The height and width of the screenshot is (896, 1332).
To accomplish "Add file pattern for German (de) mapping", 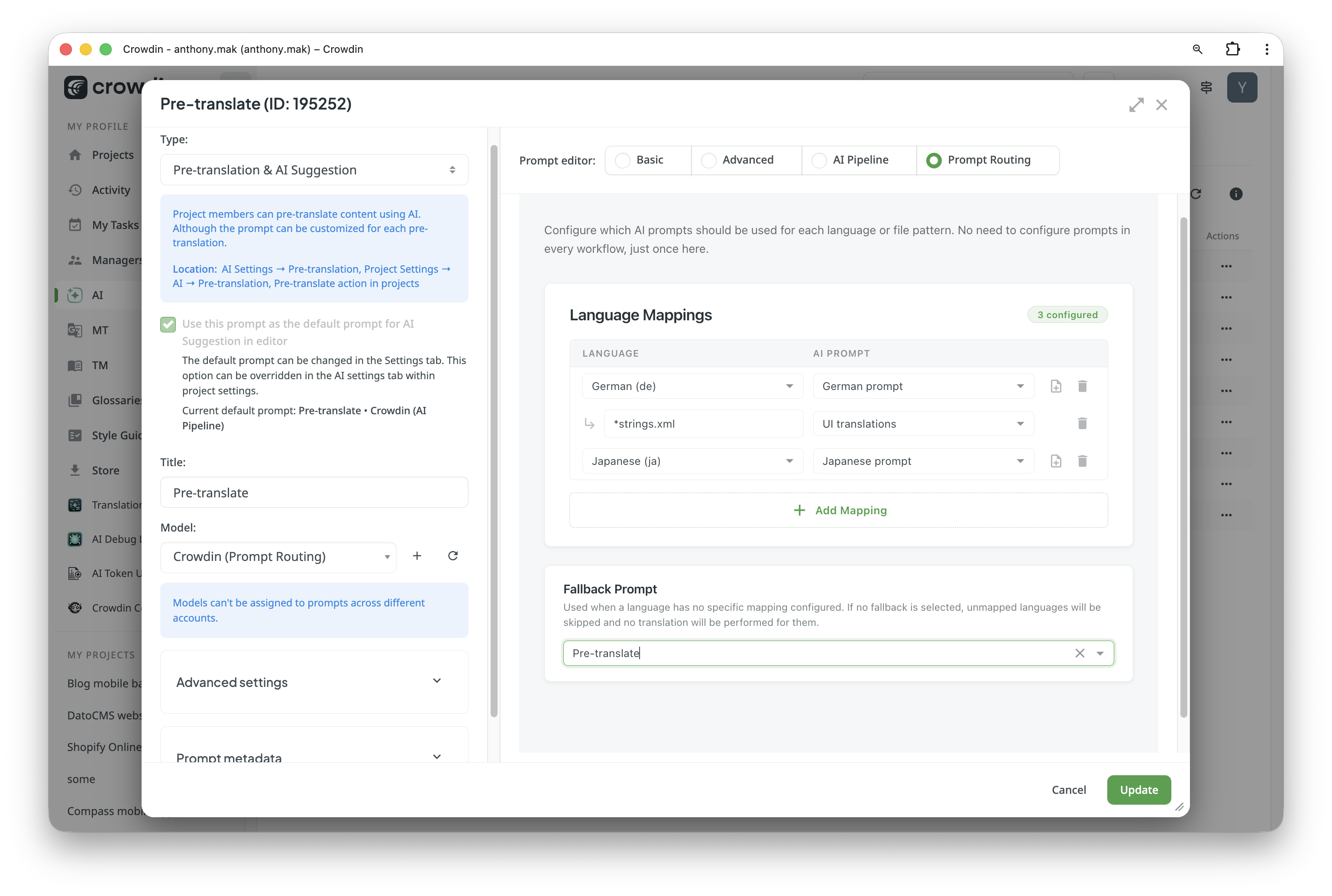I will (x=1055, y=386).
